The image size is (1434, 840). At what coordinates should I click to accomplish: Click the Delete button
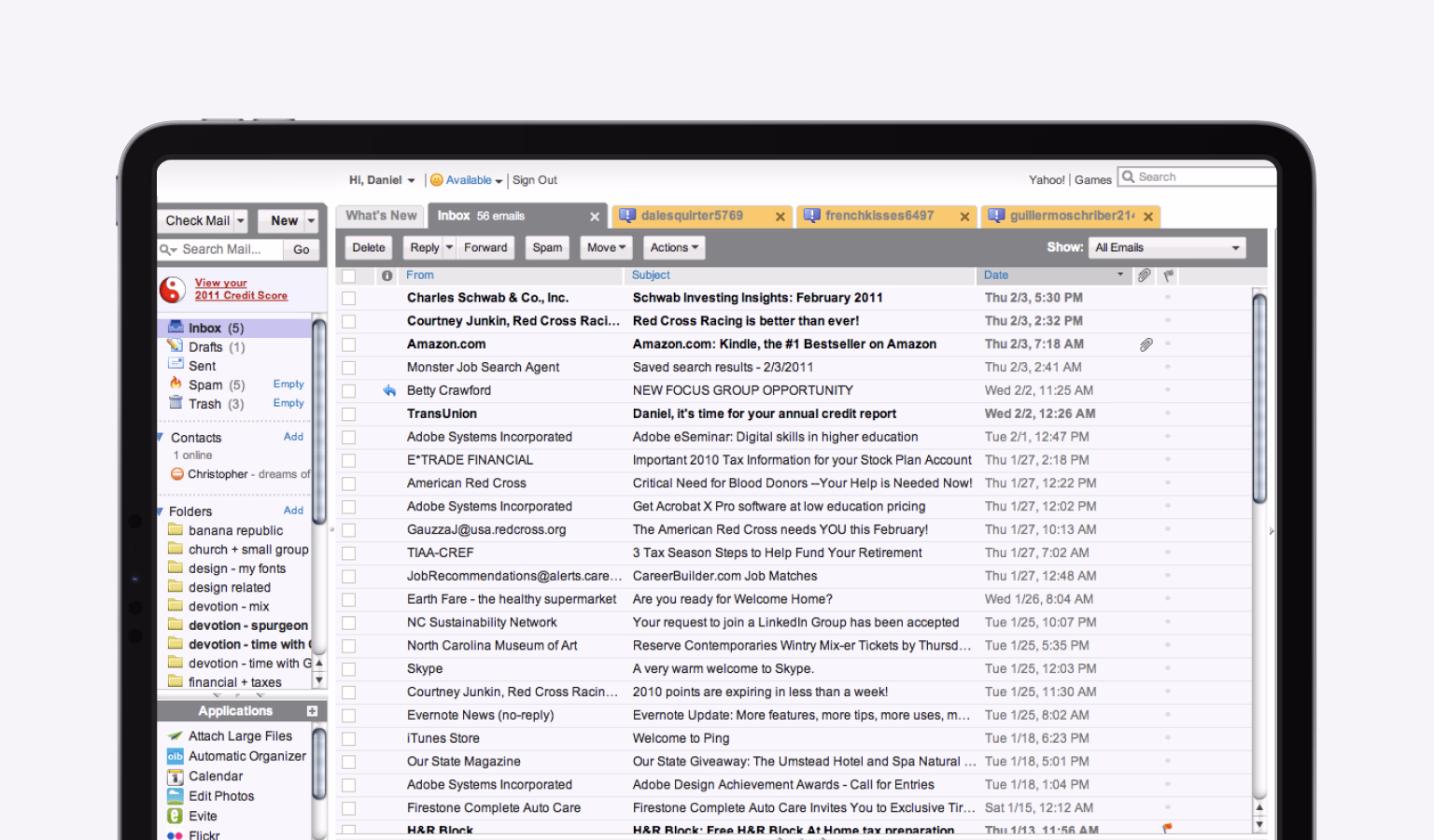coord(369,247)
